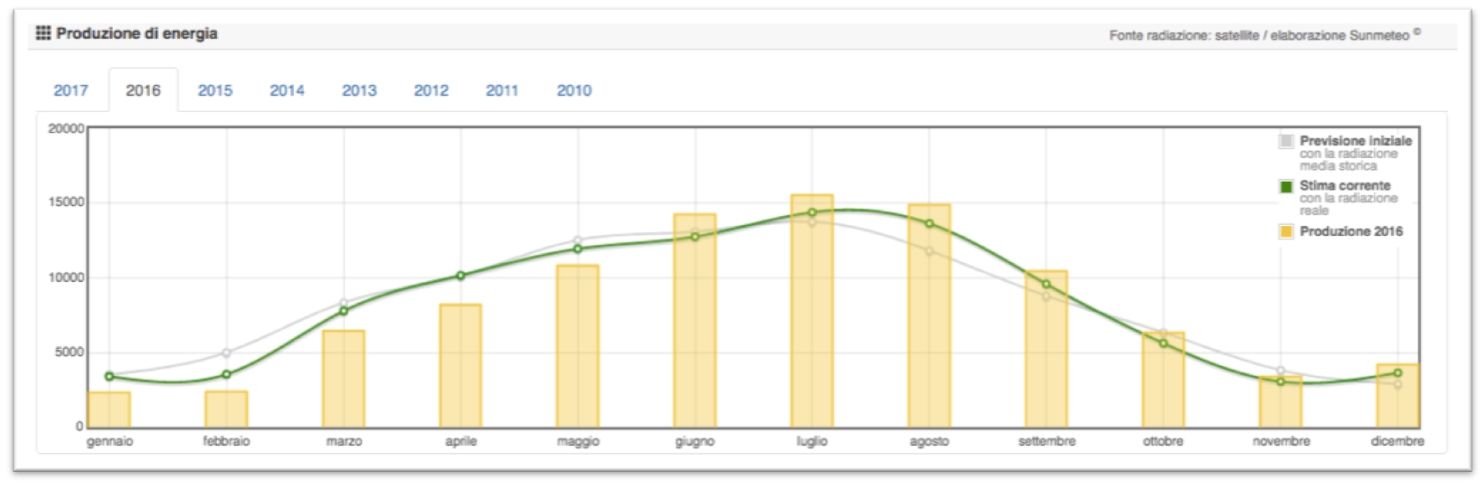Select the yellow bar for marzo

point(343,380)
